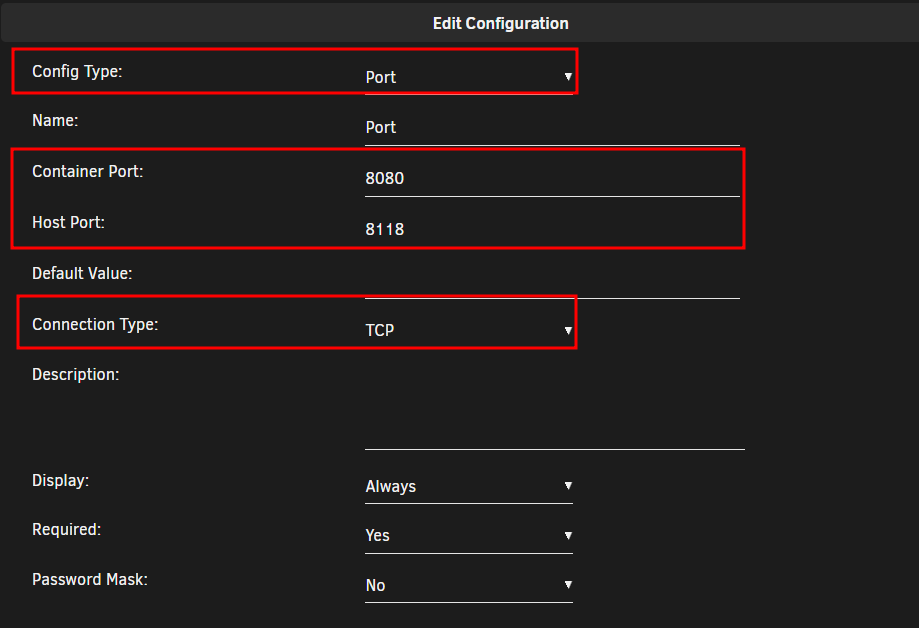The image size is (919, 628).
Task: Open the Display selector showing Always
Action: click(x=469, y=486)
